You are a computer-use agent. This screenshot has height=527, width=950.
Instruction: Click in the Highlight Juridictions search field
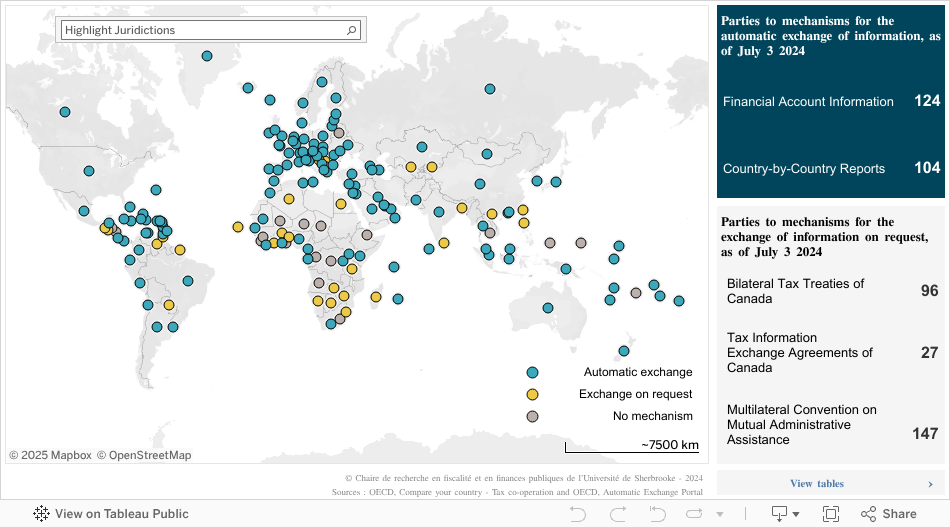200,31
